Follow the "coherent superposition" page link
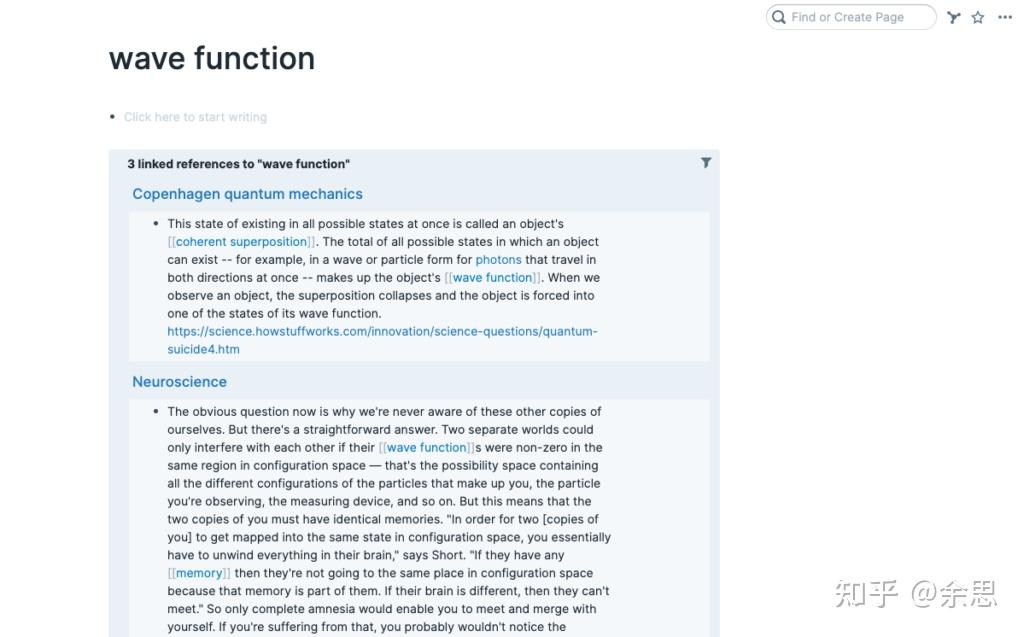Viewport: 1024px width, 637px height. click(x=241, y=242)
